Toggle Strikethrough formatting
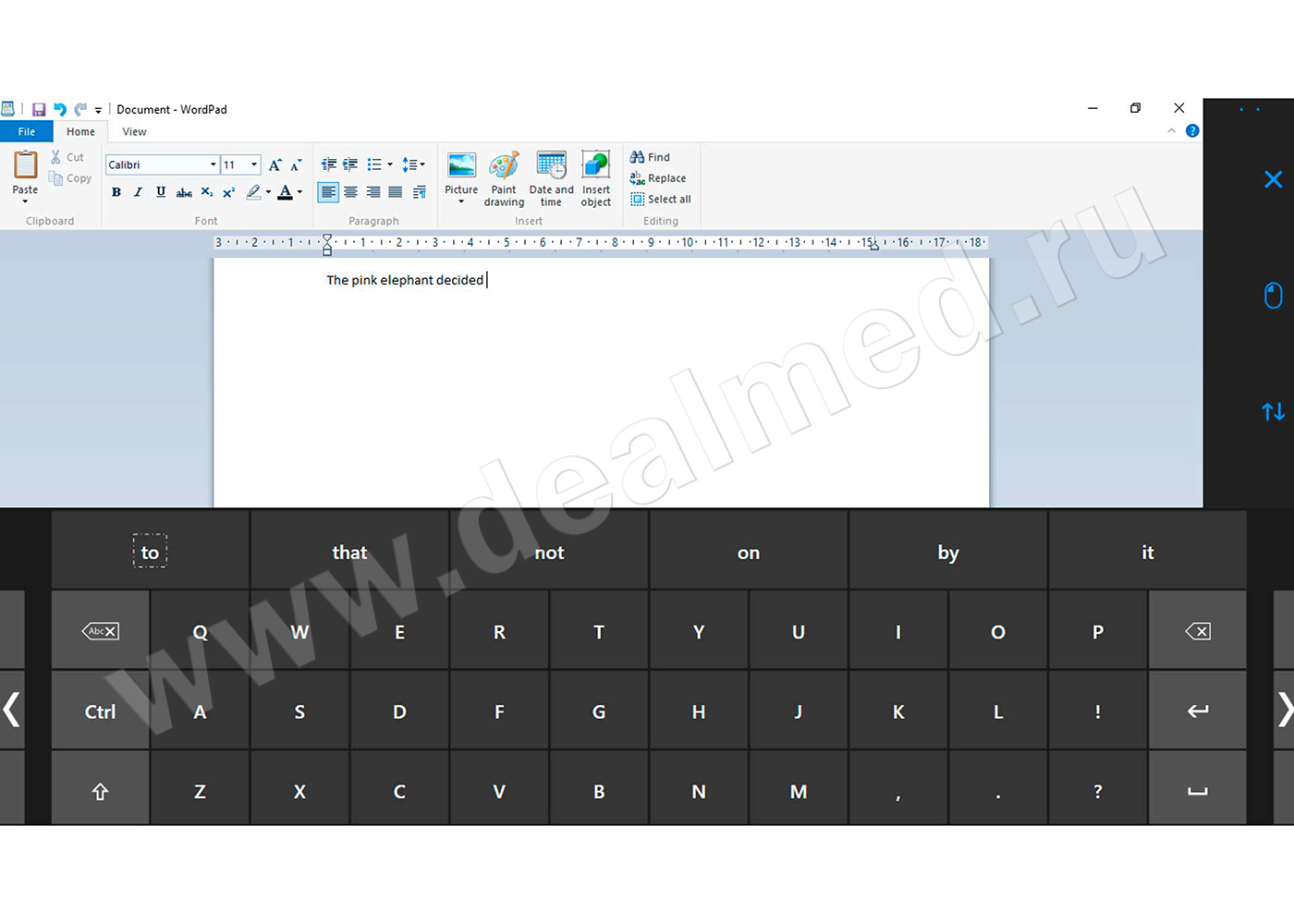1294x924 pixels. [184, 192]
